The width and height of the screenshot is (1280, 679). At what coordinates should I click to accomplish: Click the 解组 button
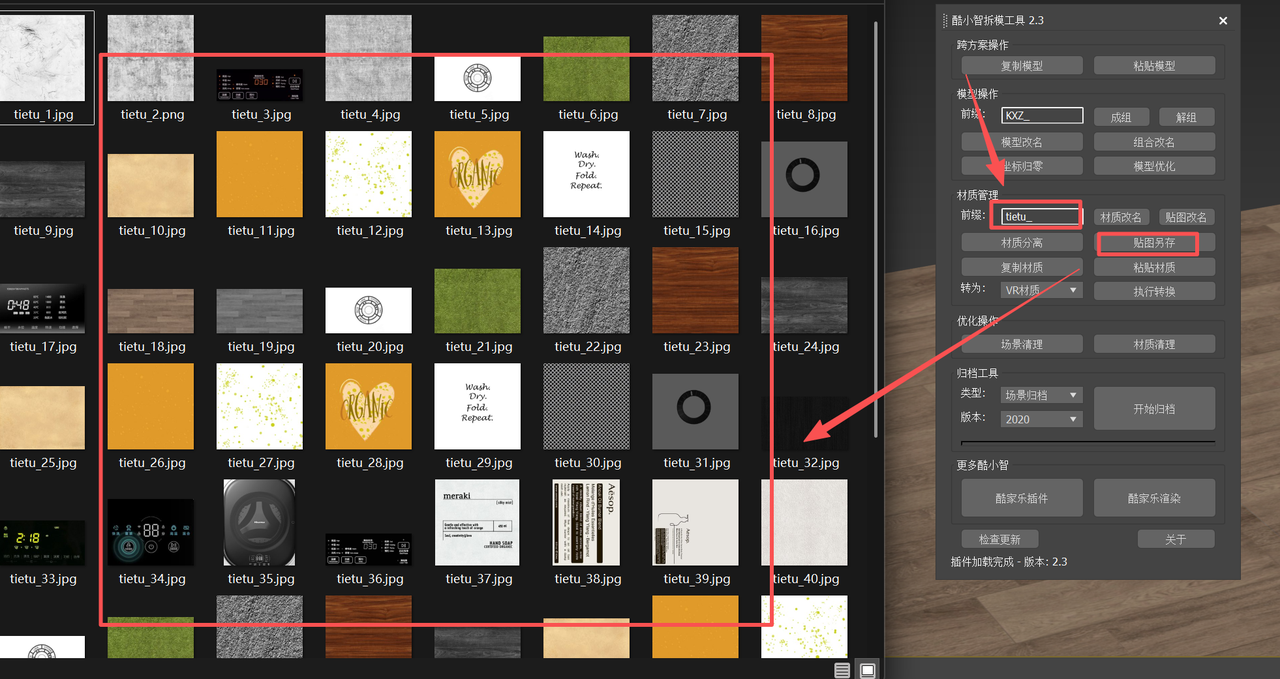pyautogui.click(x=1186, y=117)
